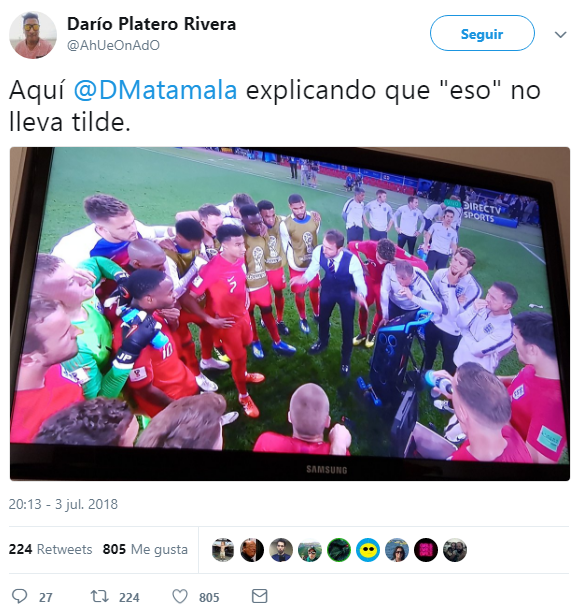Click the third liker avatar with bearded man
This screenshot has width=585, height=615.
coord(281,550)
